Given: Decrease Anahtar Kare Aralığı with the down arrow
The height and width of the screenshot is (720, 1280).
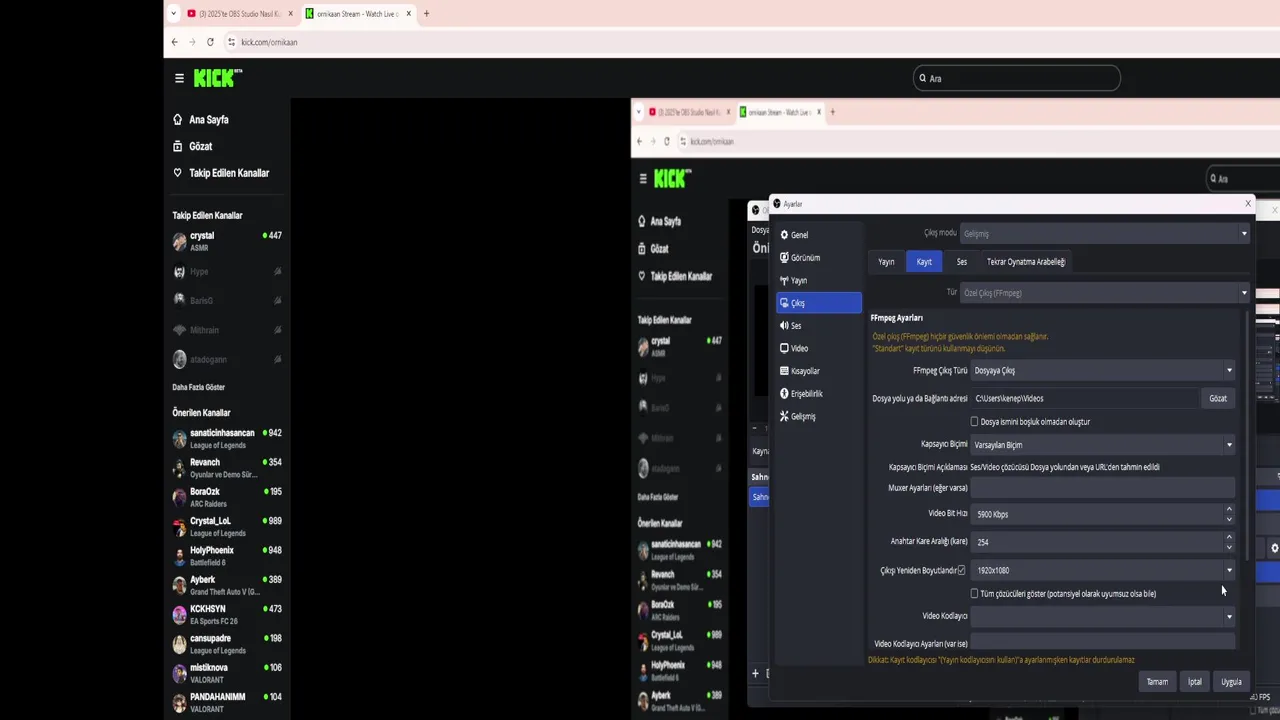Looking at the screenshot, I should pyautogui.click(x=1229, y=547).
